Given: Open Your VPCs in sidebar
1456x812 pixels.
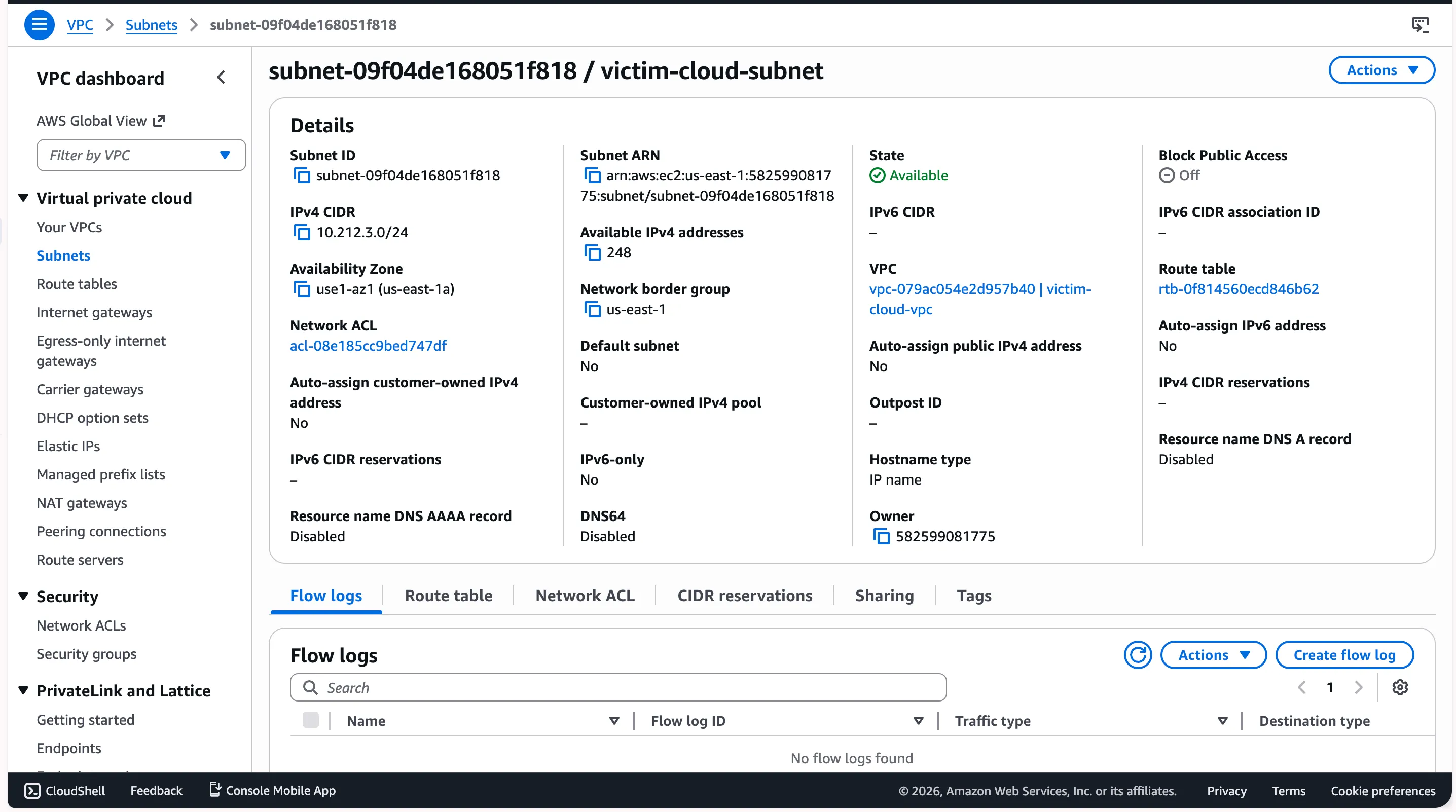Looking at the screenshot, I should 69,227.
